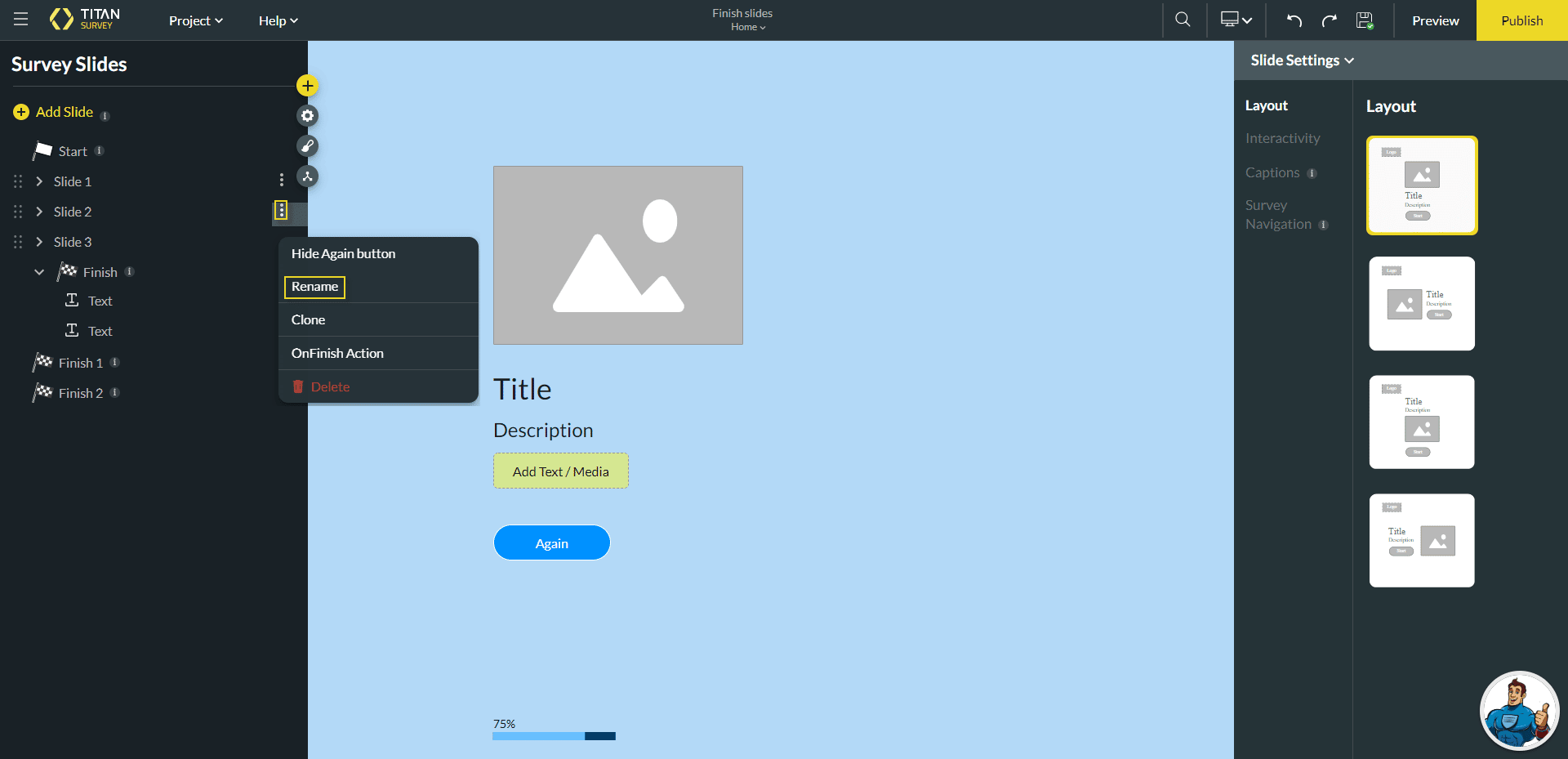1568x759 pixels.
Task: Open the hamburger menu top left
Action: point(20,19)
